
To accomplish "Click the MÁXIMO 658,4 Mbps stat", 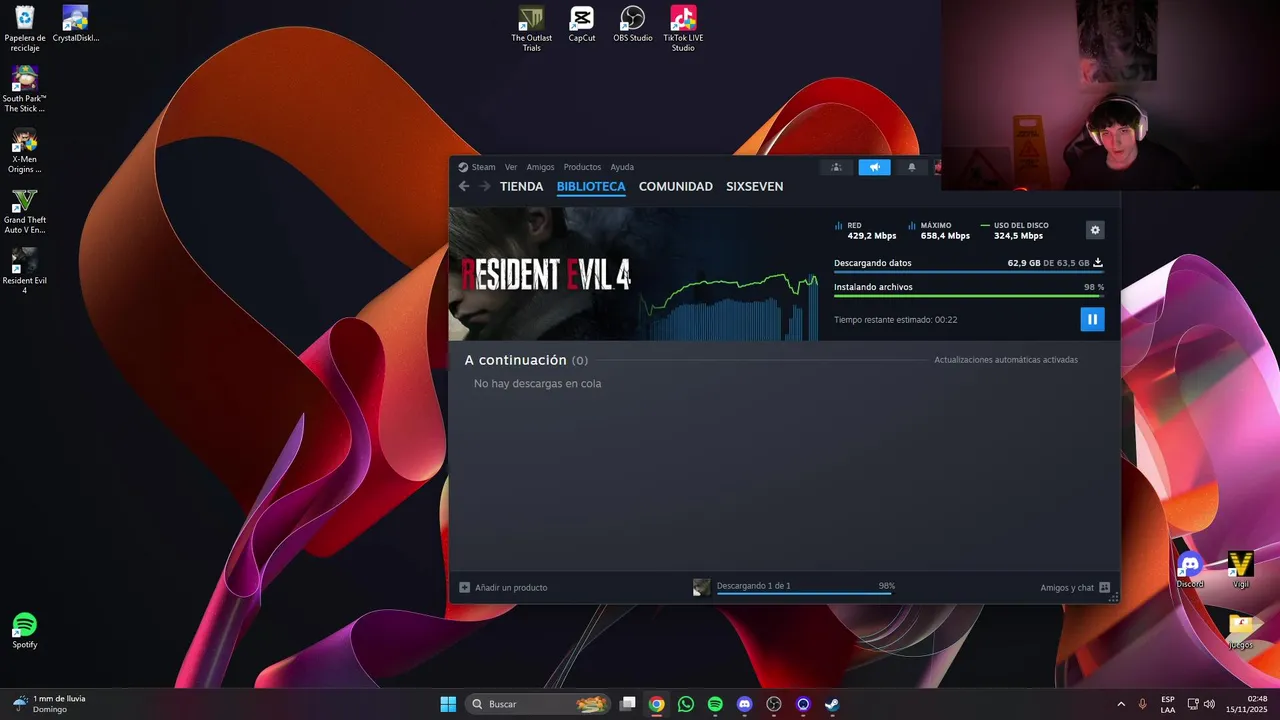I will point(939,231).
